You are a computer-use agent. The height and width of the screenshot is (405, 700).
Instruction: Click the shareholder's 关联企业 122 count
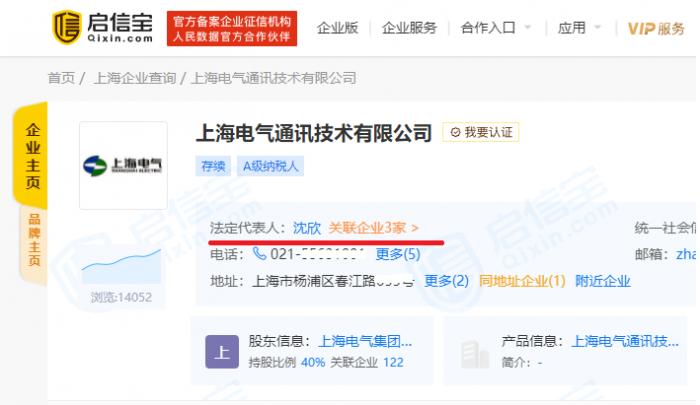click(367, 362)
